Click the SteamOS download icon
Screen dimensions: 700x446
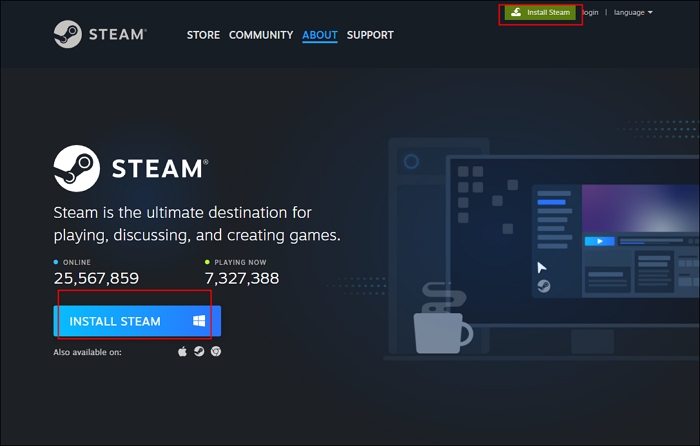199,351
